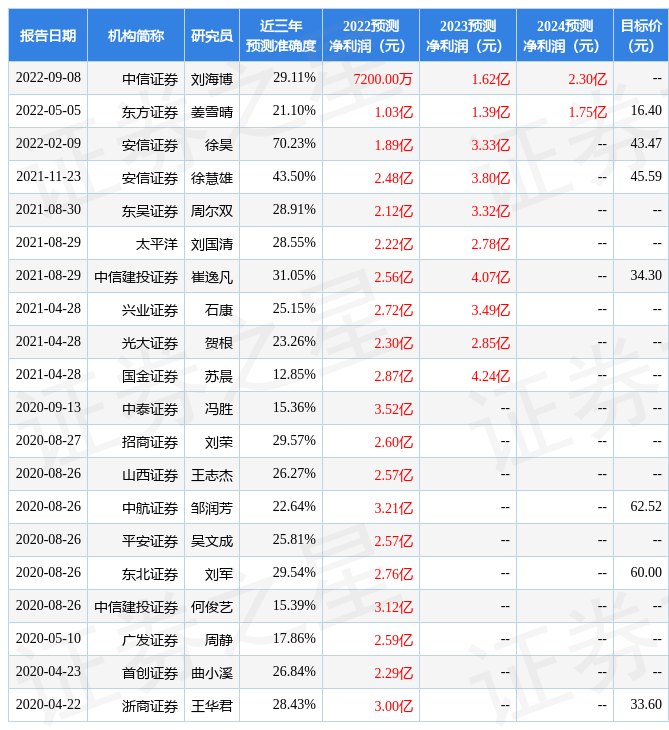Click target price 33.60
This screenshot has width=669, height=730.
[x=646, y=705]
